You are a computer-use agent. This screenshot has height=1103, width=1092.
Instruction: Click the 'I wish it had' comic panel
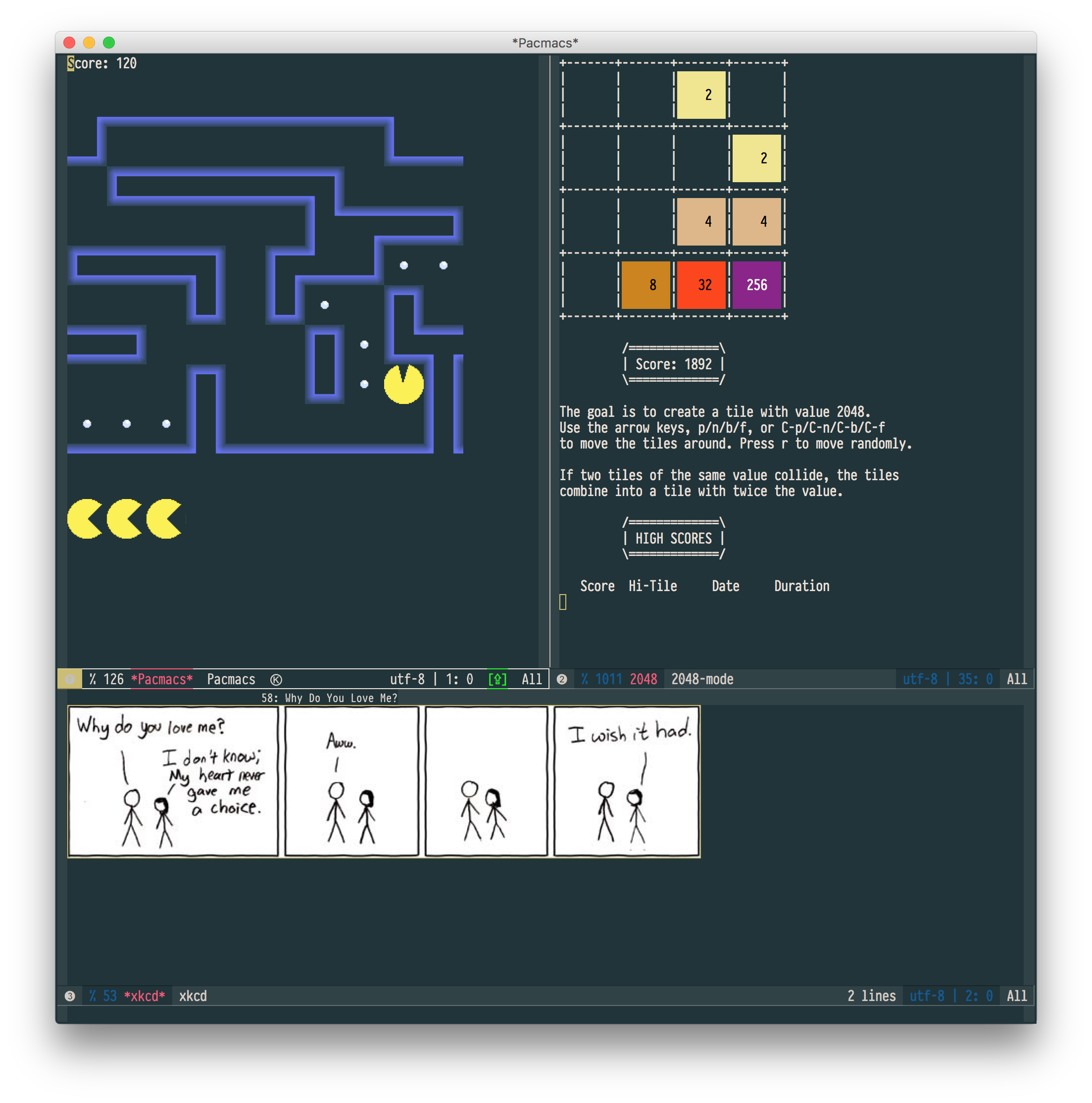click(626, 781)
